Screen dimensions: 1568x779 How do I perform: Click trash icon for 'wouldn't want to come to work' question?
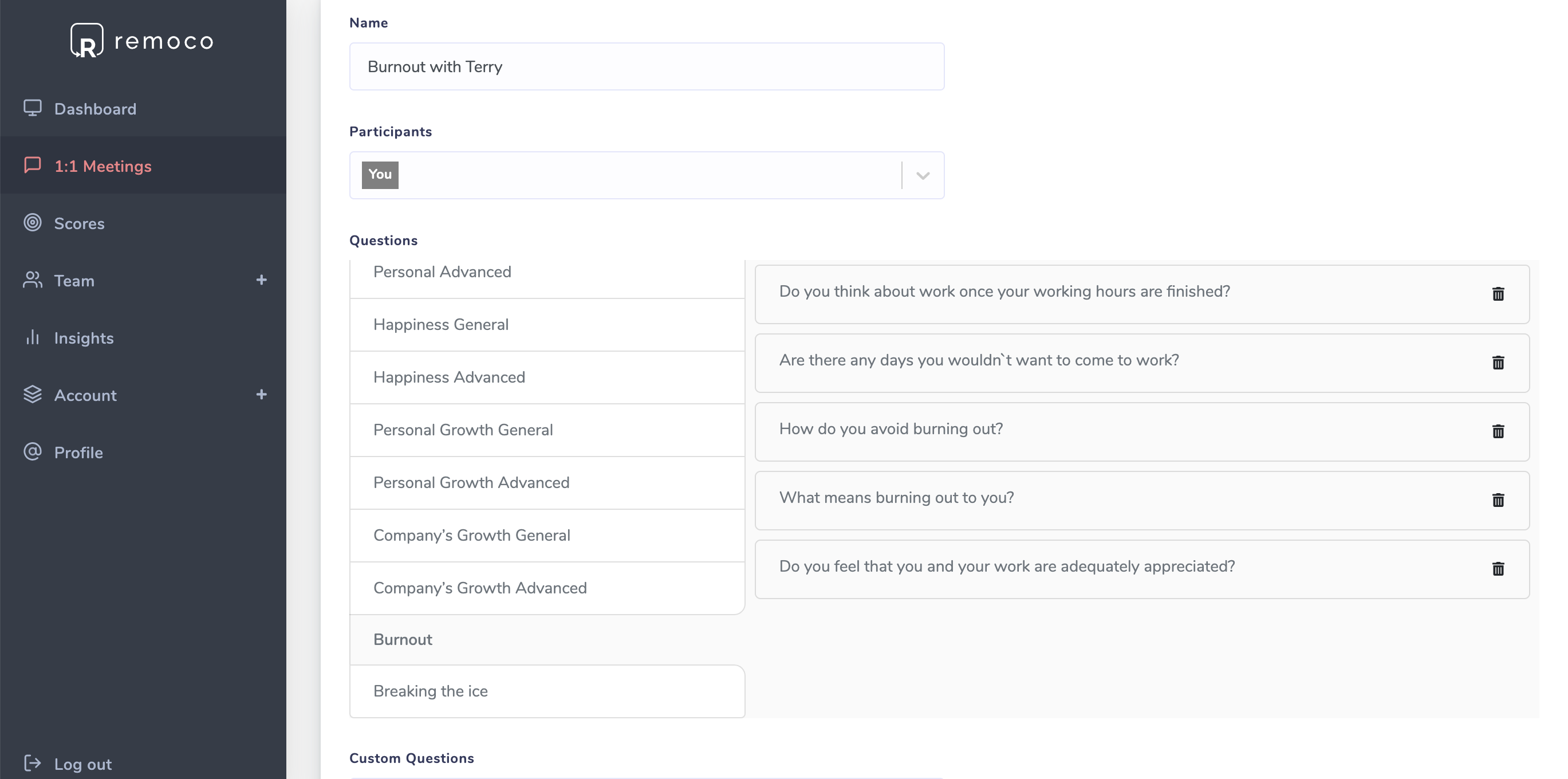[1498, 363]
